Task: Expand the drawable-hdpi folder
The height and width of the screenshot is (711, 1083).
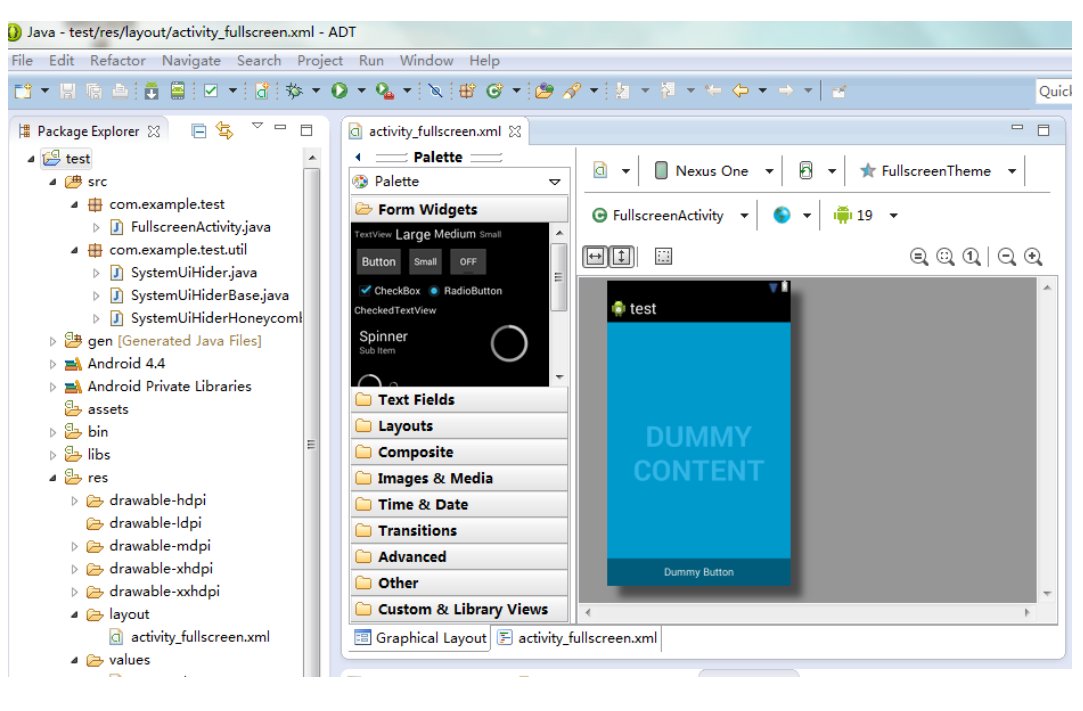Action: point(75,500)
